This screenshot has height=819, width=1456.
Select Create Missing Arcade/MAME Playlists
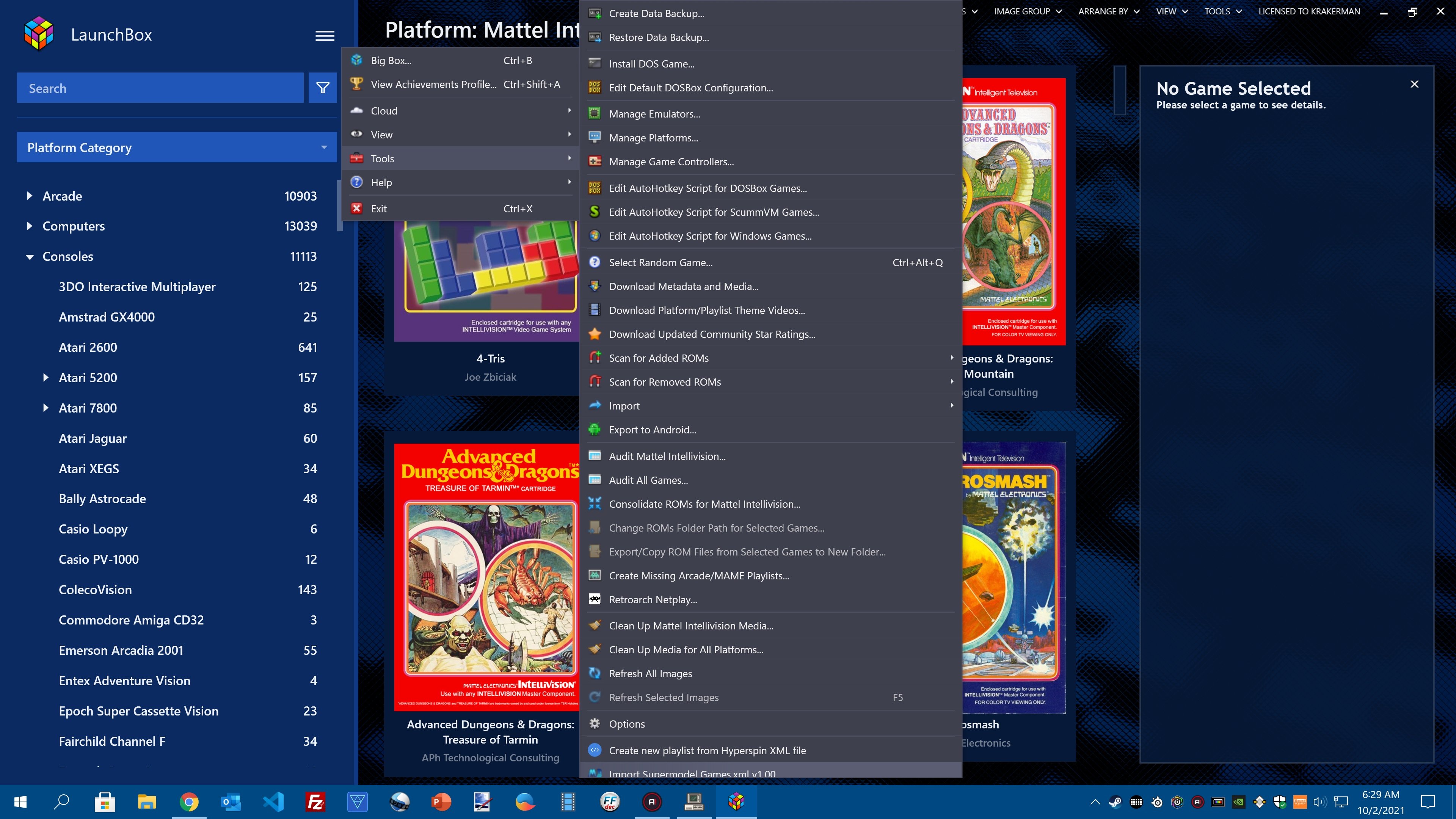coord(771,576)
